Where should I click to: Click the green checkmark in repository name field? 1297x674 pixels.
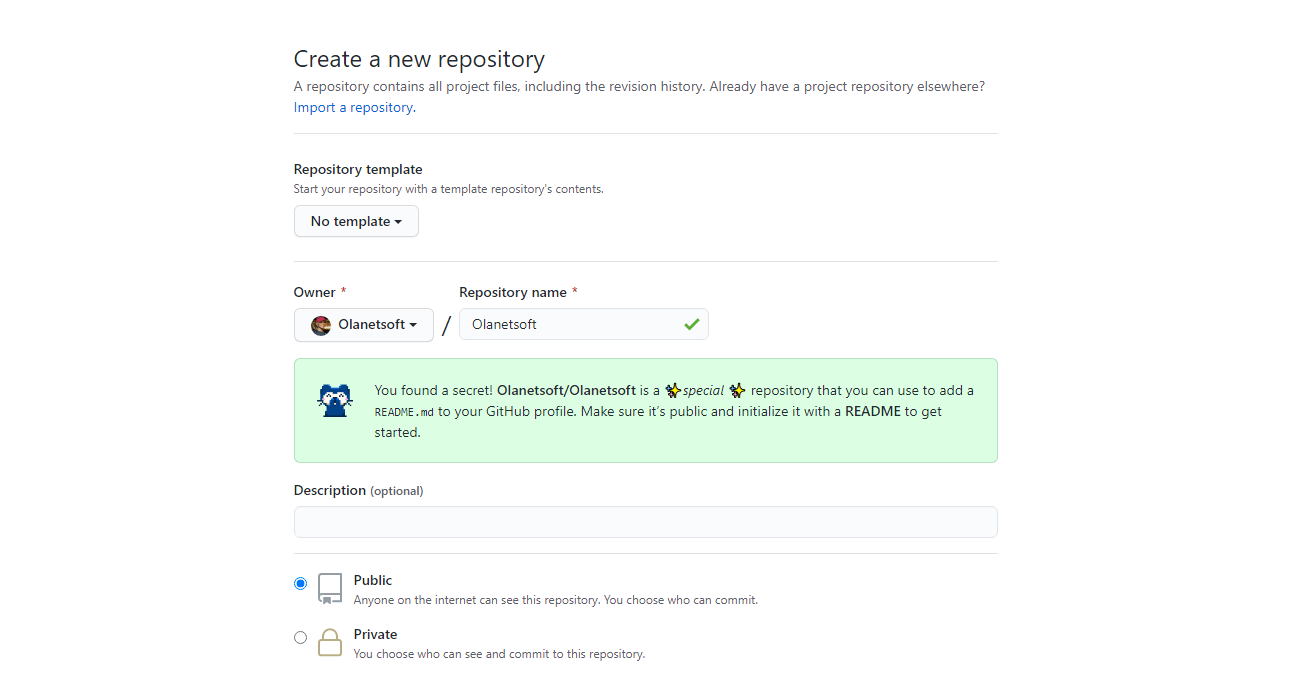coord(691,324)
